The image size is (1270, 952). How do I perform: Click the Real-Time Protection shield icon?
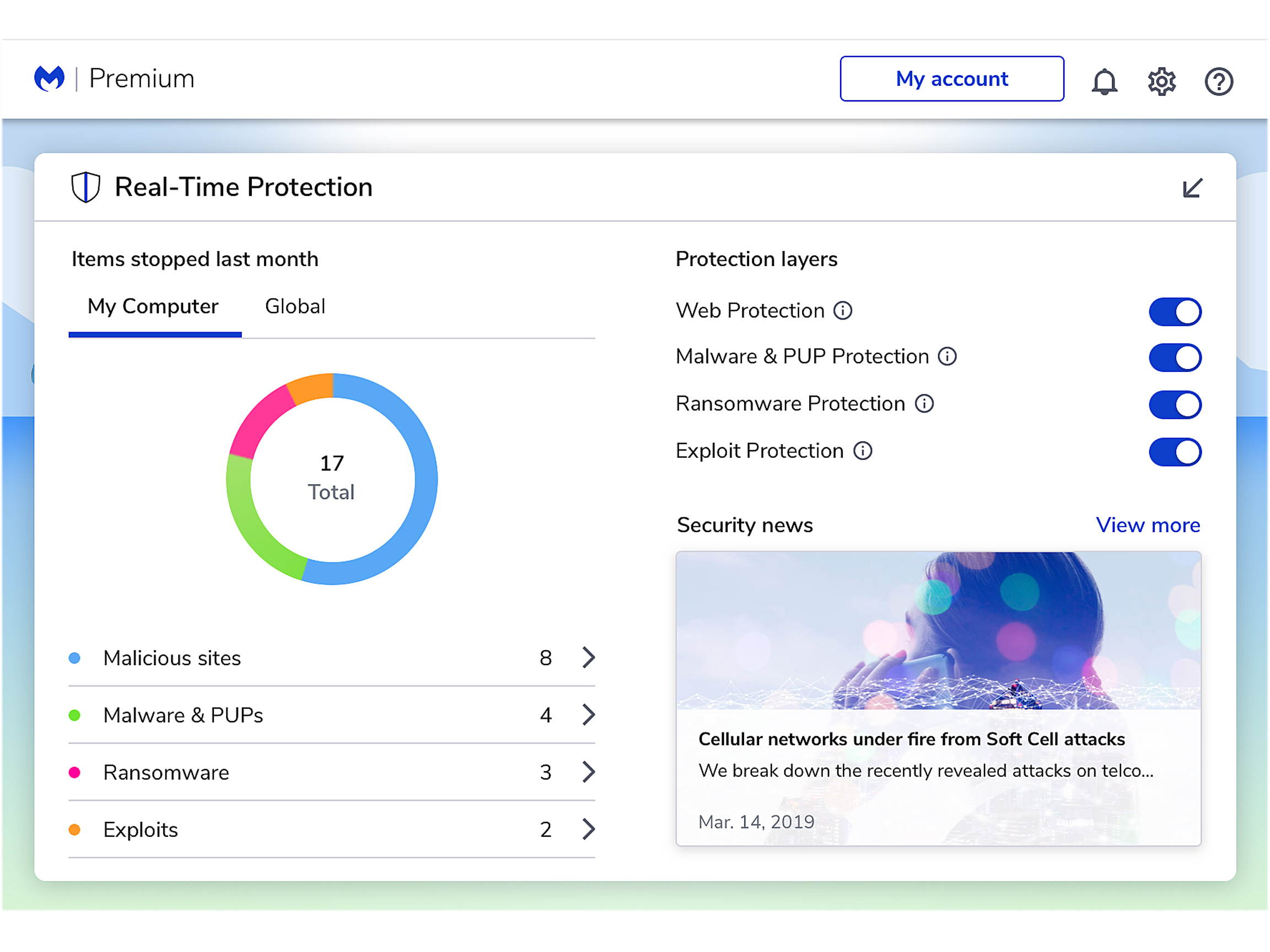pos(84,187)
